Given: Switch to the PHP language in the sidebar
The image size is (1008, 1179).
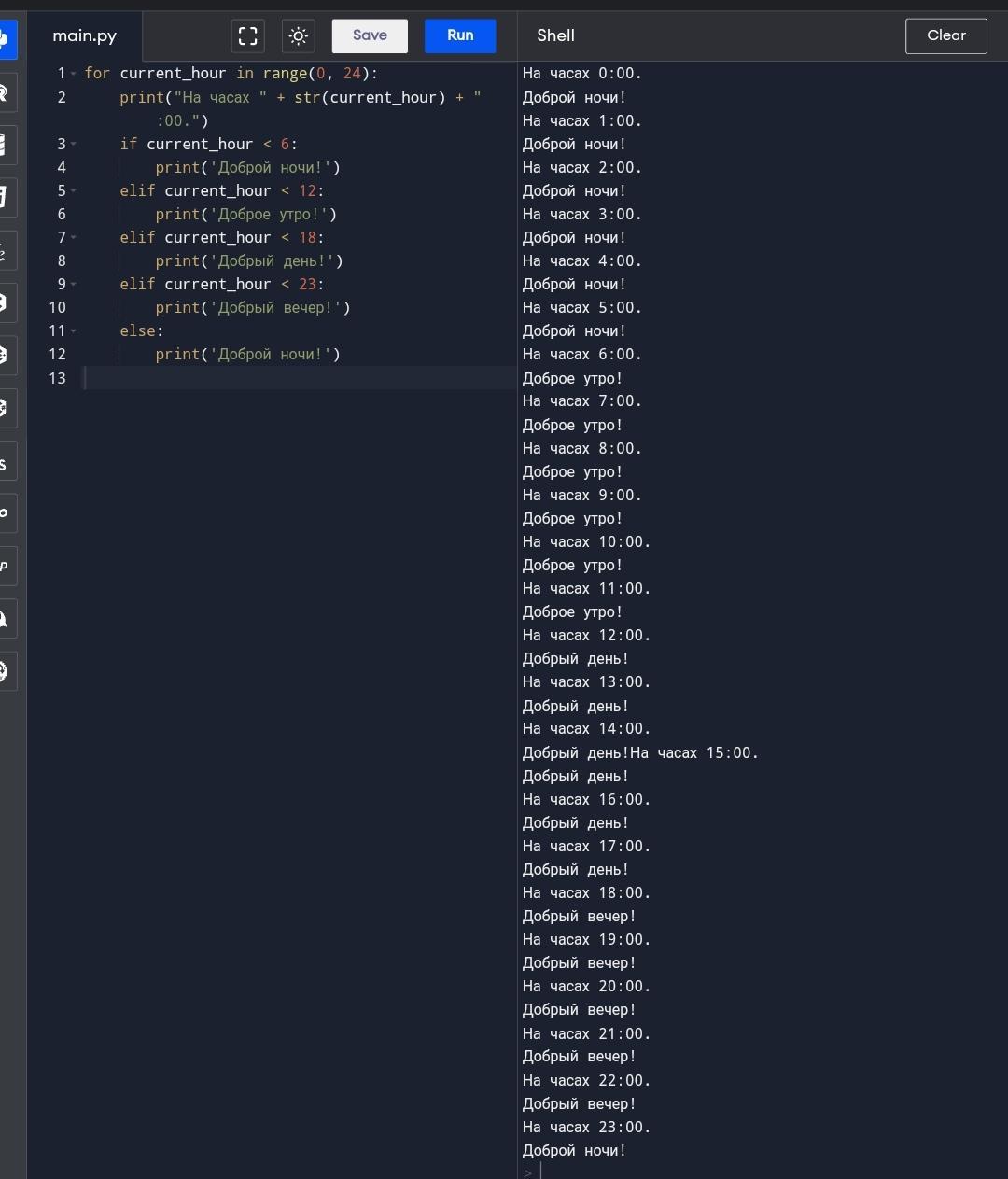Looking at the screenshot, I should click(x=7, y=566).
